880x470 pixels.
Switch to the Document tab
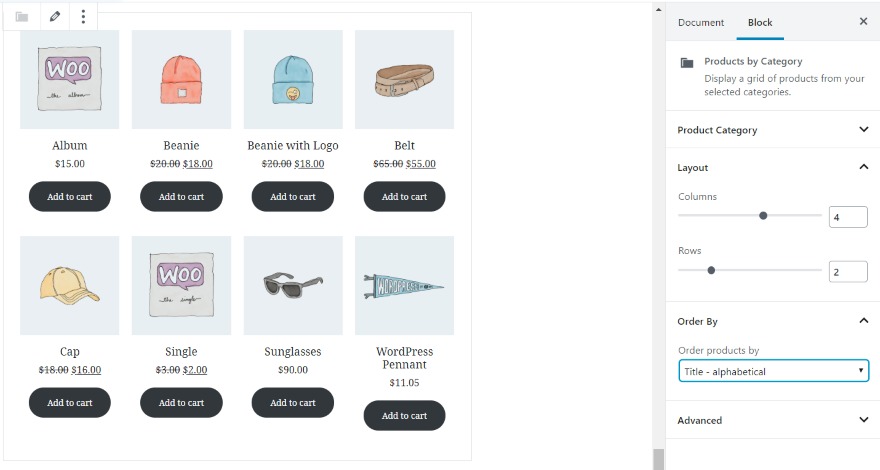point(700,22)
